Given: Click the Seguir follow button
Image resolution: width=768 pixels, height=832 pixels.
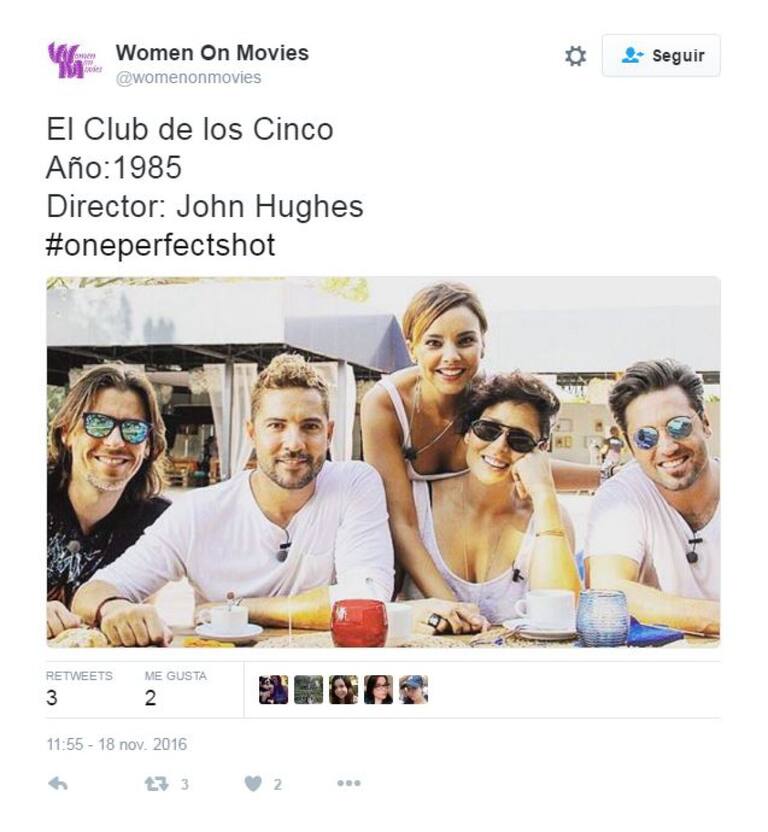Looking at the screenshot, I should point(661,56).
